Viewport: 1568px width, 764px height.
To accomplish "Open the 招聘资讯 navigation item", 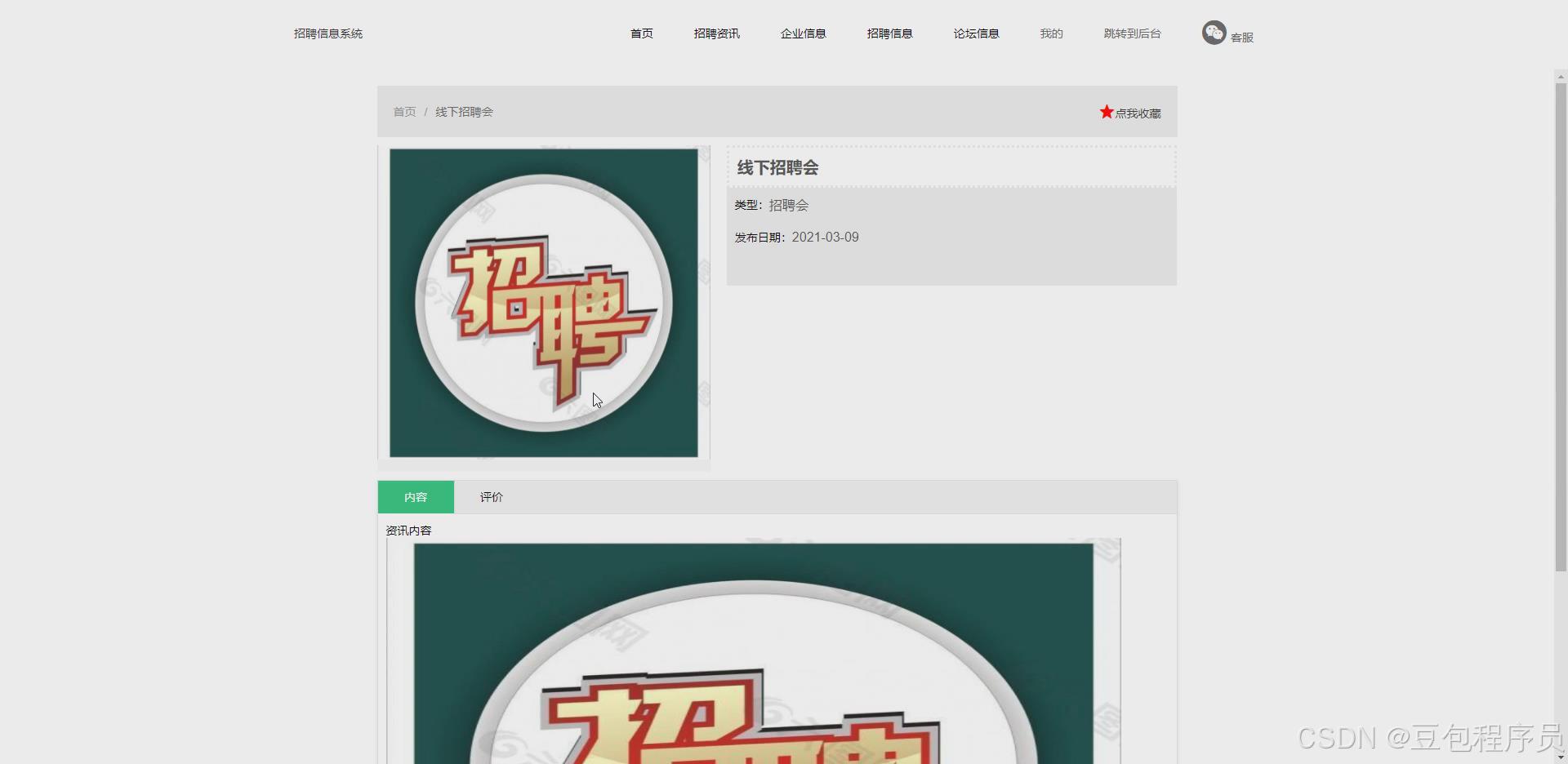I will coord(717,33).
